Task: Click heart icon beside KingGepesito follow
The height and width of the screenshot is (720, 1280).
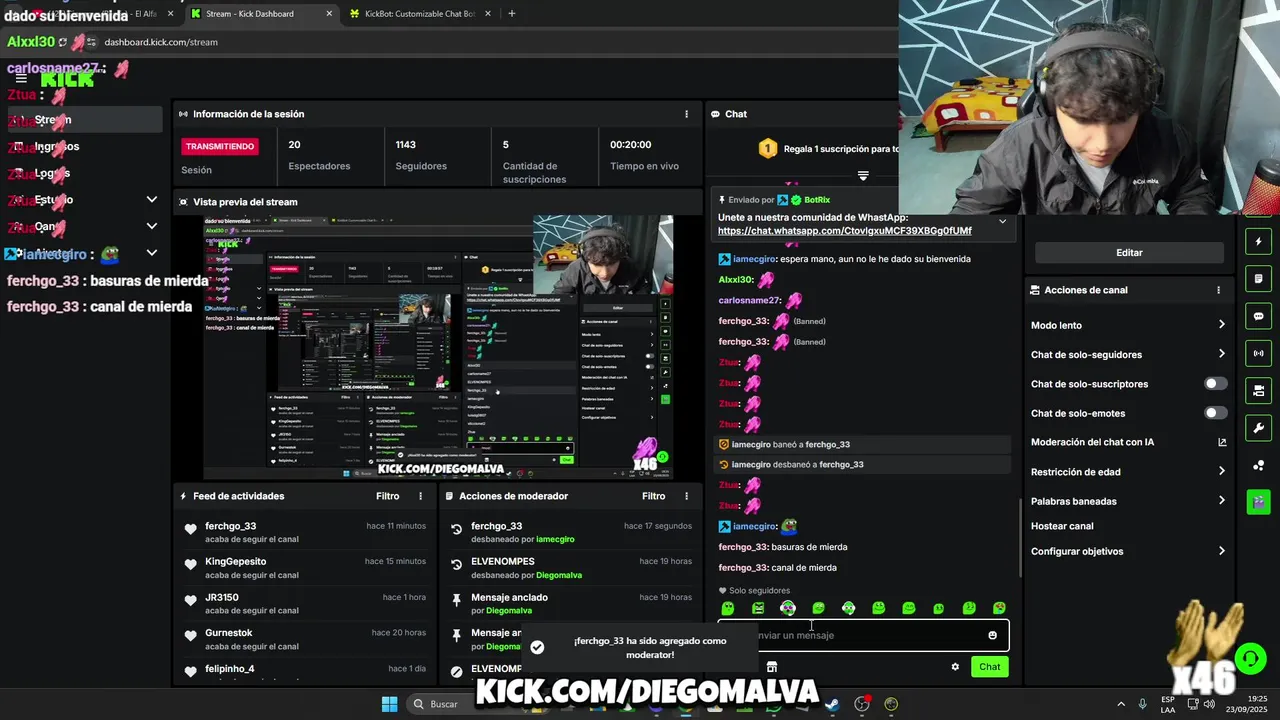Action: [190, 565]
